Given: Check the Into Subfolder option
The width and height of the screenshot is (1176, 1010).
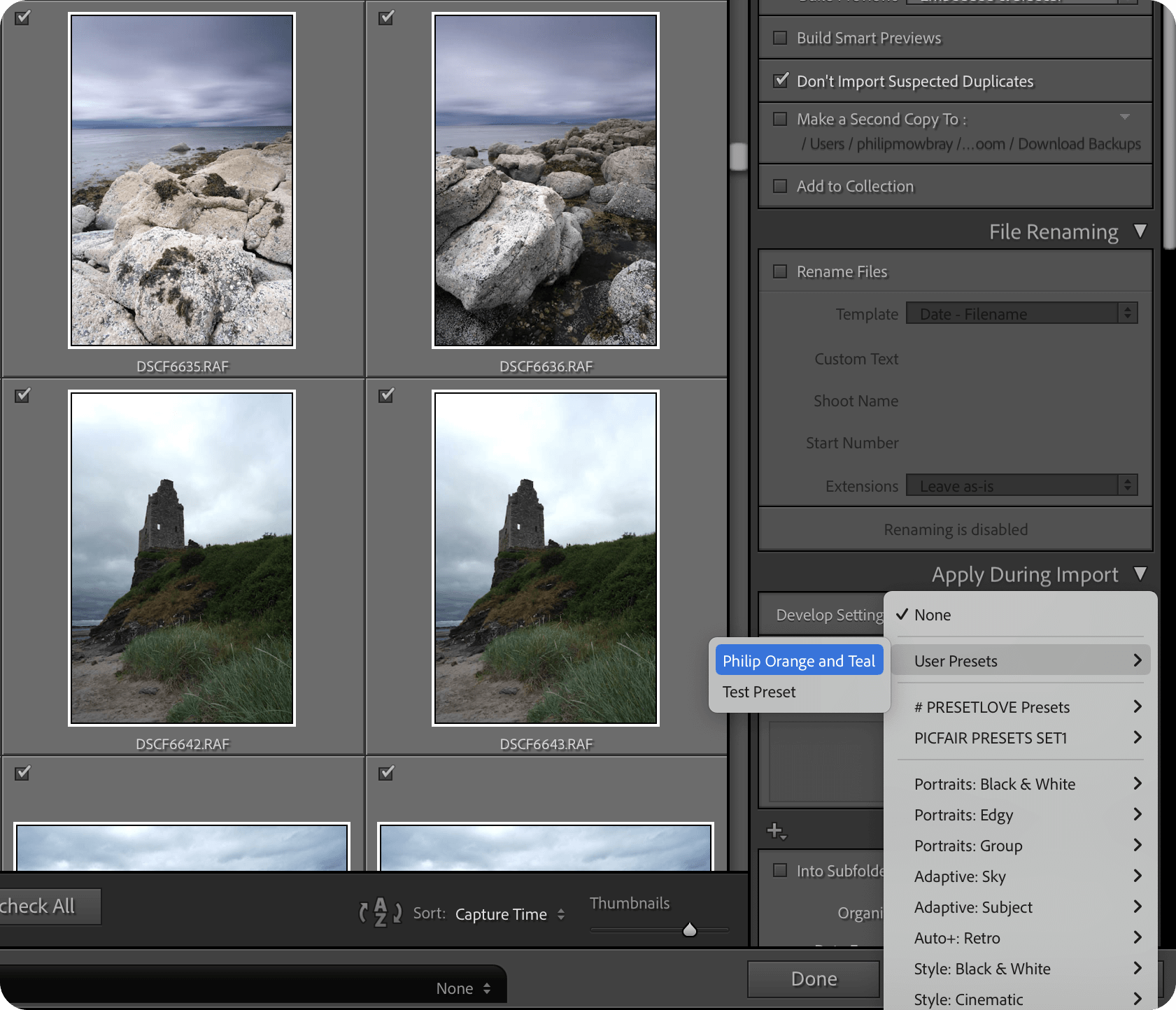Looking at the screenshot, I should click(x=780, y=870).
